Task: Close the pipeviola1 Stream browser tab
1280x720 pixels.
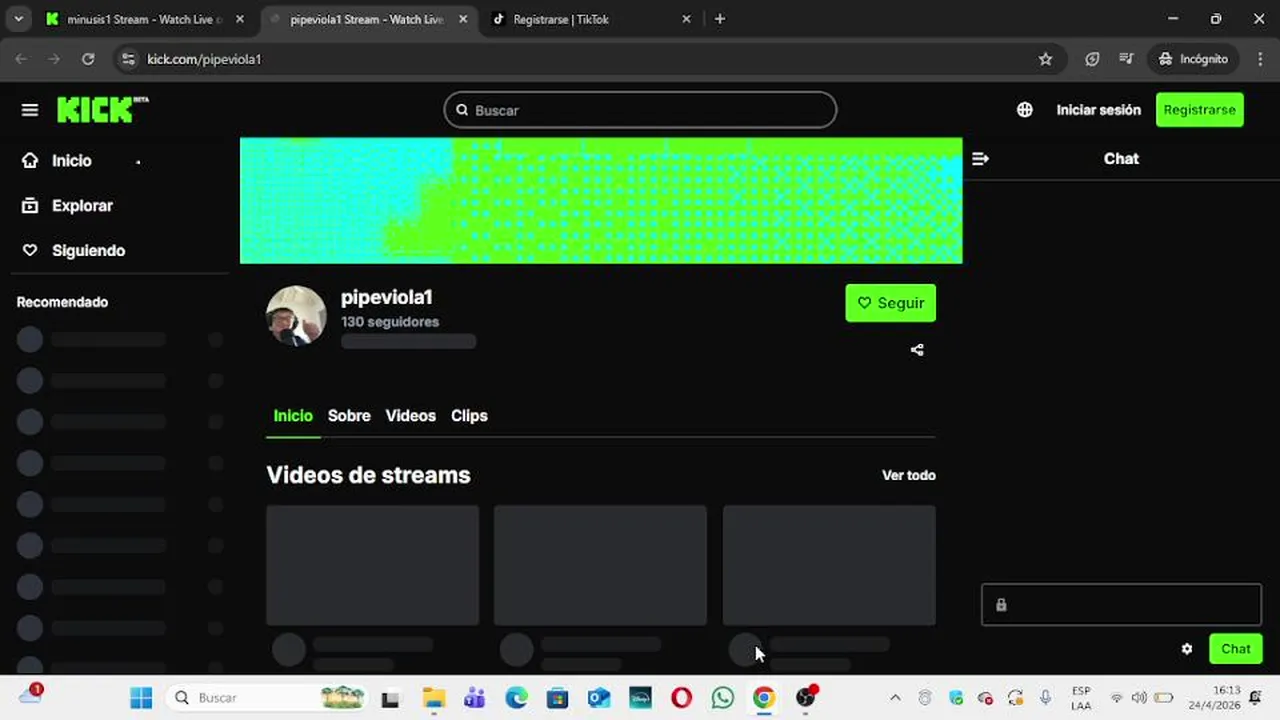Action: coord(462,19)
